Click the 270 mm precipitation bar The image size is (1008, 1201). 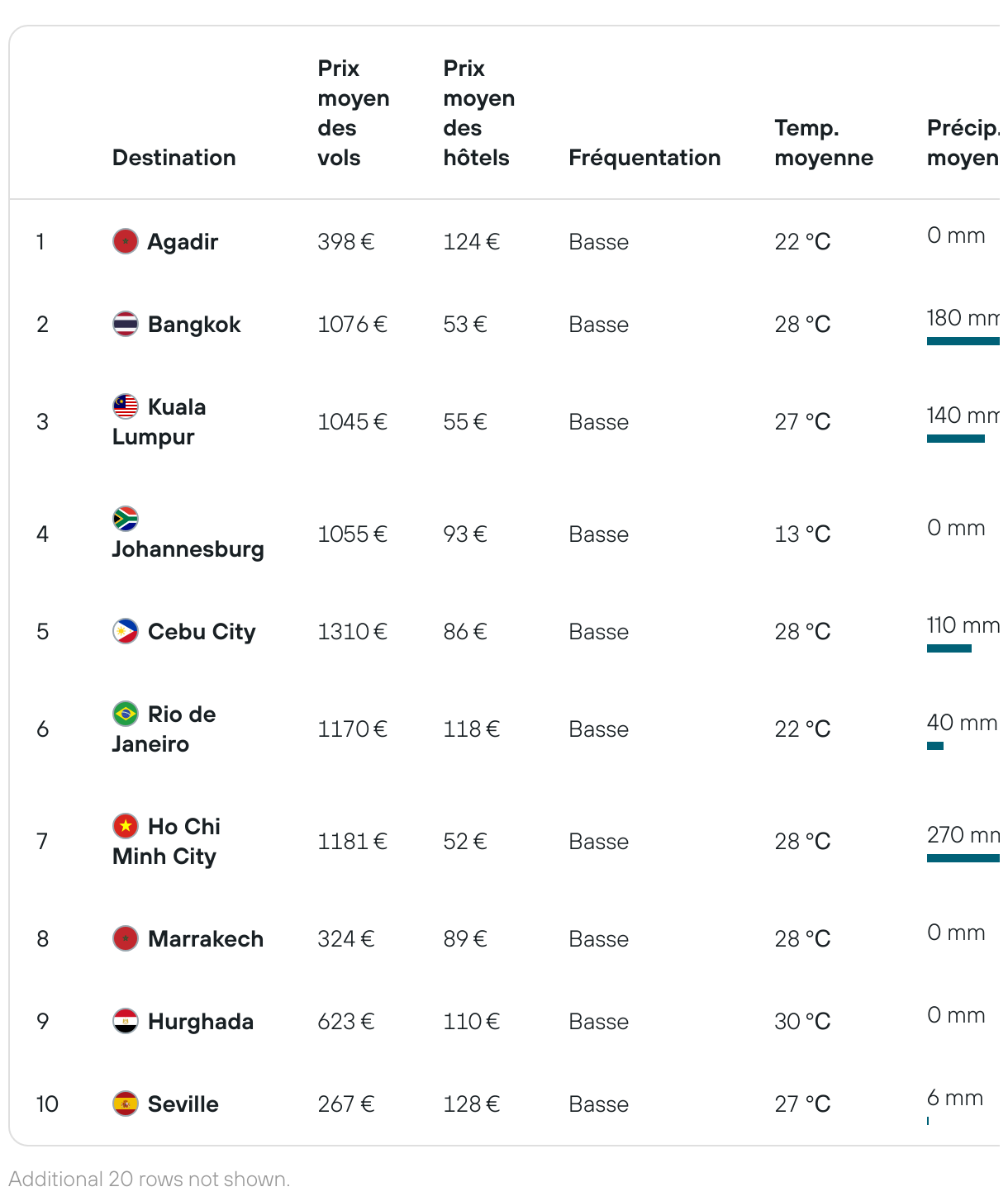point(963,858)
